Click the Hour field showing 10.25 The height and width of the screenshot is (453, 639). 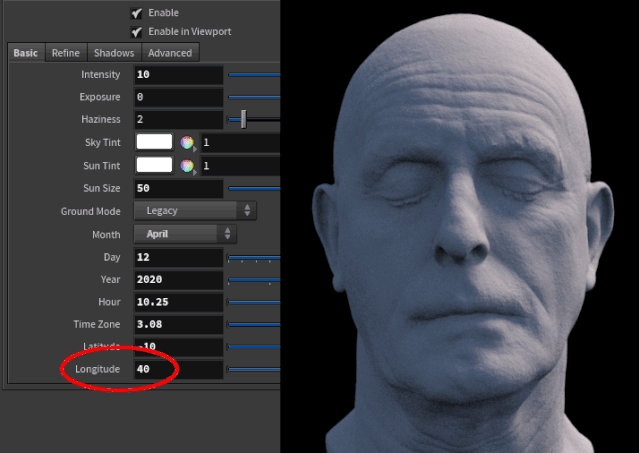[178, 302]
